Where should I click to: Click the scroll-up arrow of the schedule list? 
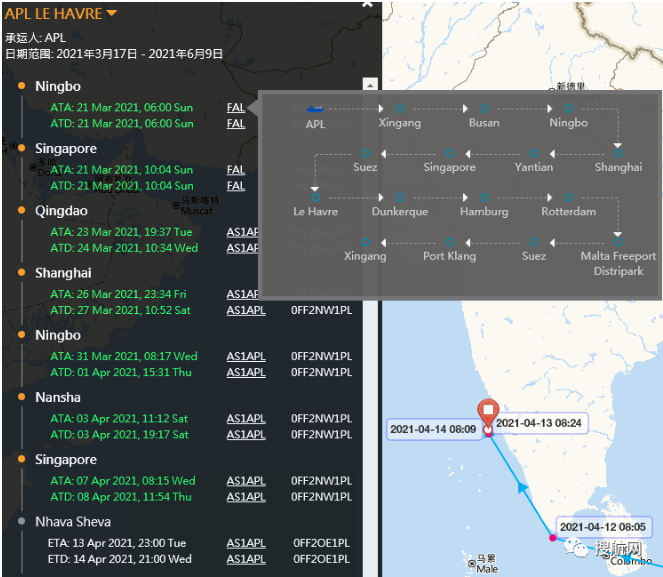click(370, 86)
